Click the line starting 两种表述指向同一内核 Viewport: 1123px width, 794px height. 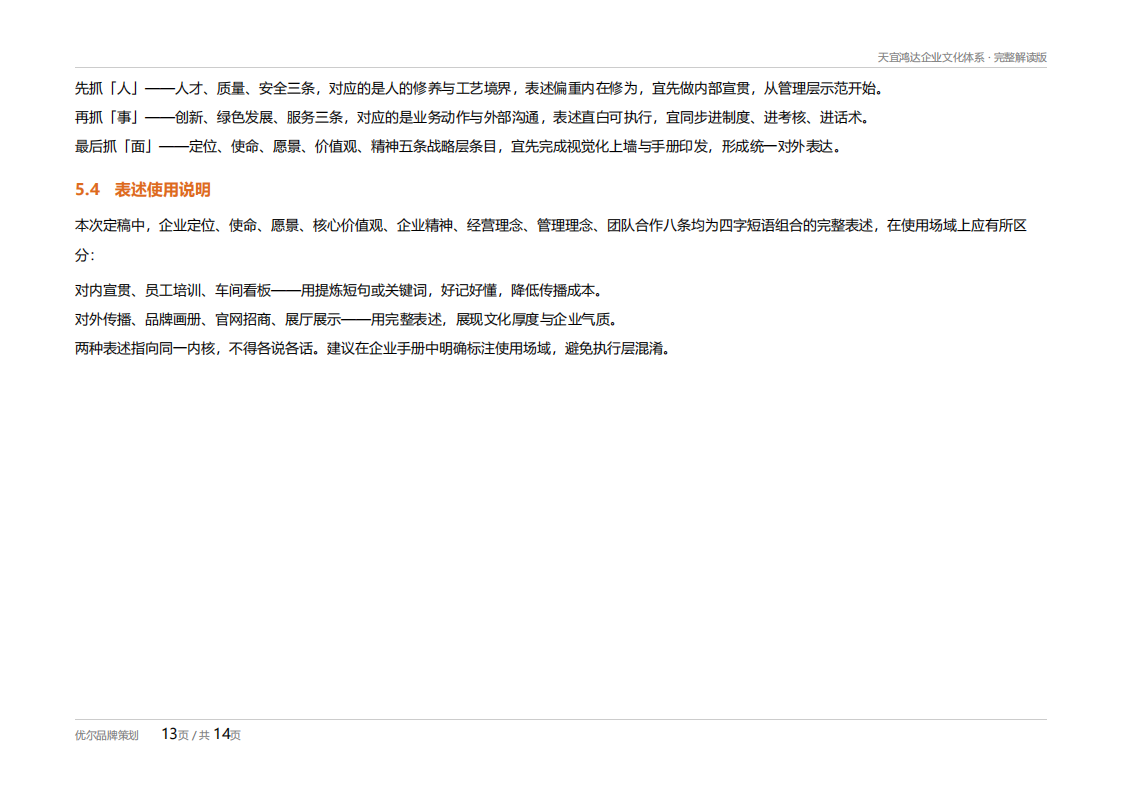click(373, 349)
